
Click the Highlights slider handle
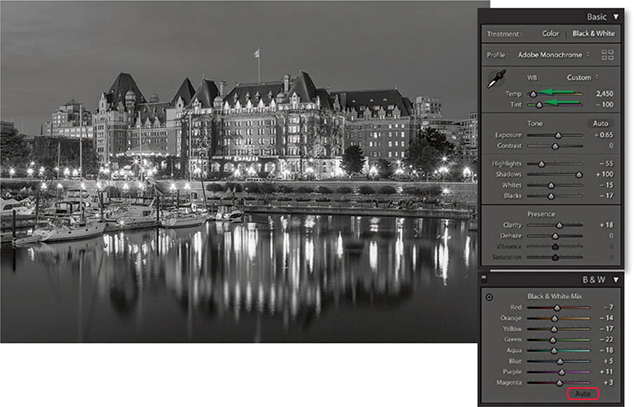(x=541, y=164)
